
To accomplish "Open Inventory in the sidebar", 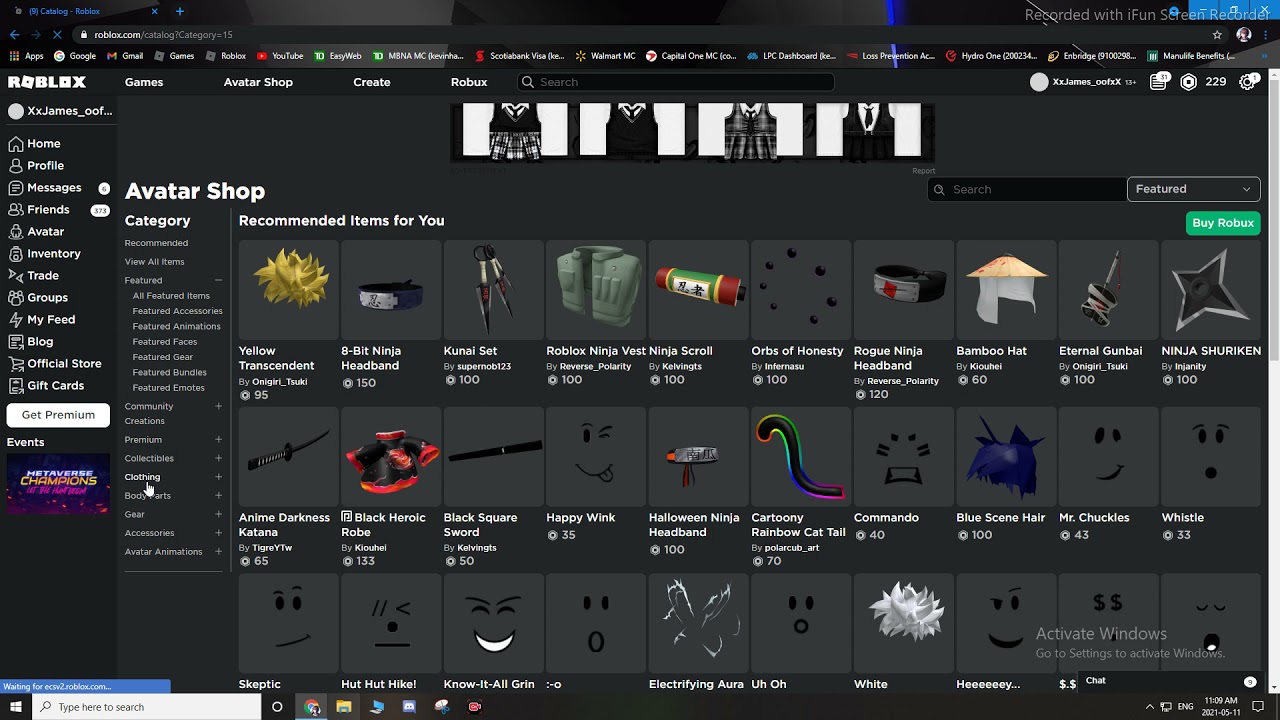I will (x=45, y=253).
